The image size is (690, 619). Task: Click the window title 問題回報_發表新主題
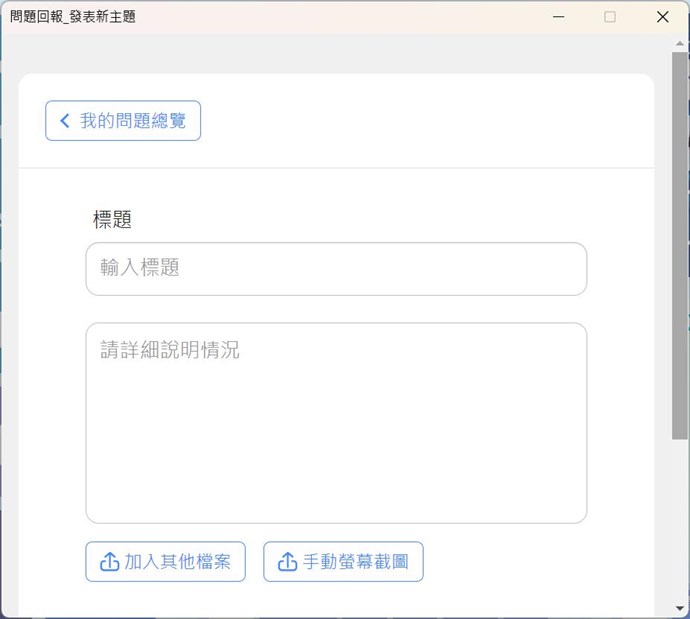72,17
